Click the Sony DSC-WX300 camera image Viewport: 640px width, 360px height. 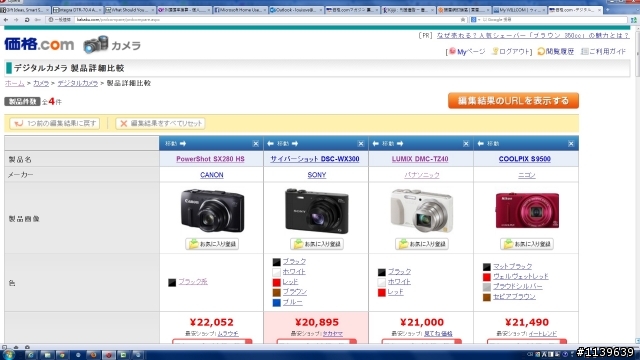coord(317,211)
